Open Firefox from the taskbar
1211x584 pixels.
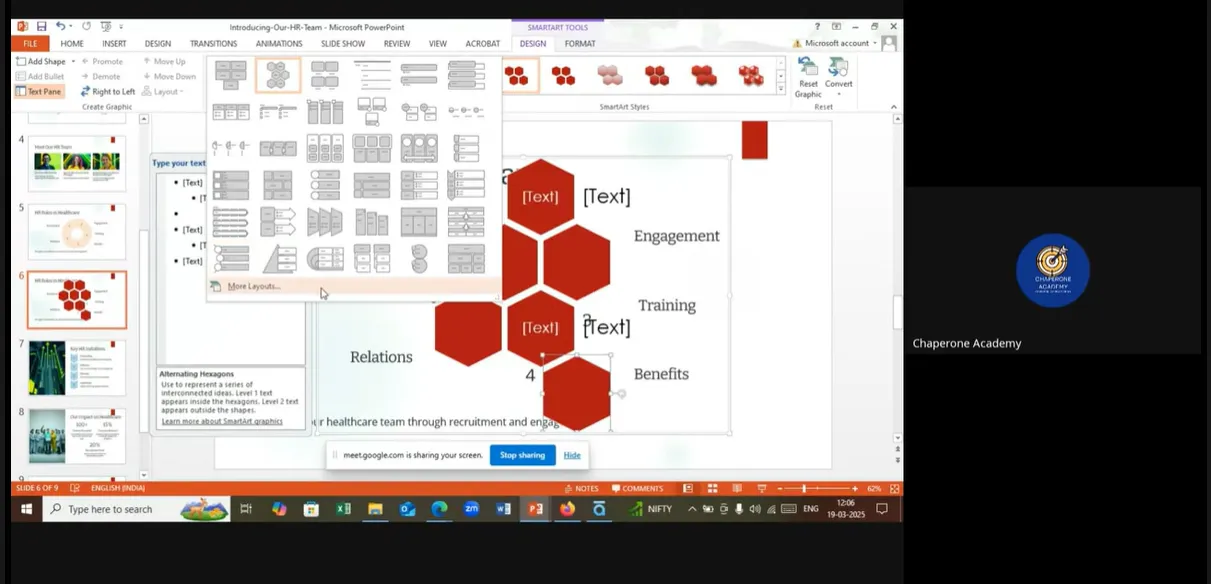point(567,509)
